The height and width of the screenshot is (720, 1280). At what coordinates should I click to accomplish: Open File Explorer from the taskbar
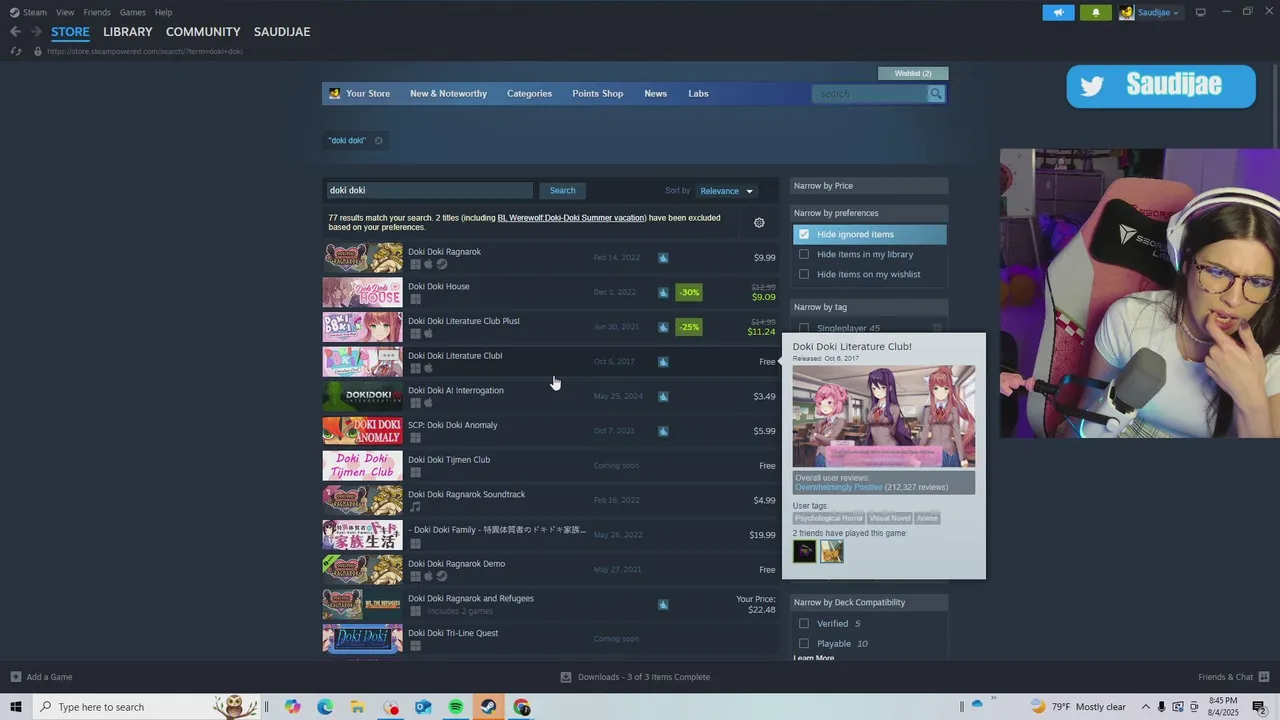[357, 707]
